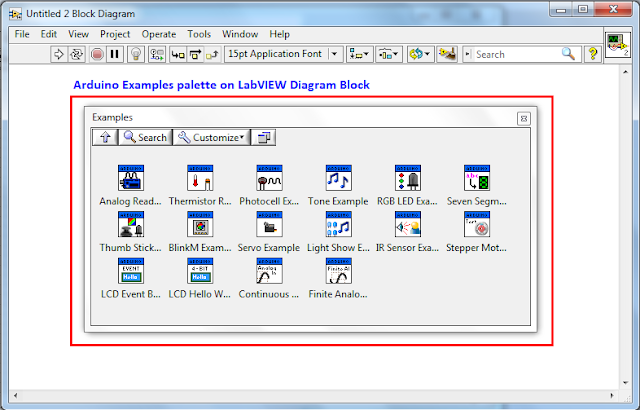Click the Clean Up Diagram button
Viewport: 640px width, 410px height.
coord(447,54)
